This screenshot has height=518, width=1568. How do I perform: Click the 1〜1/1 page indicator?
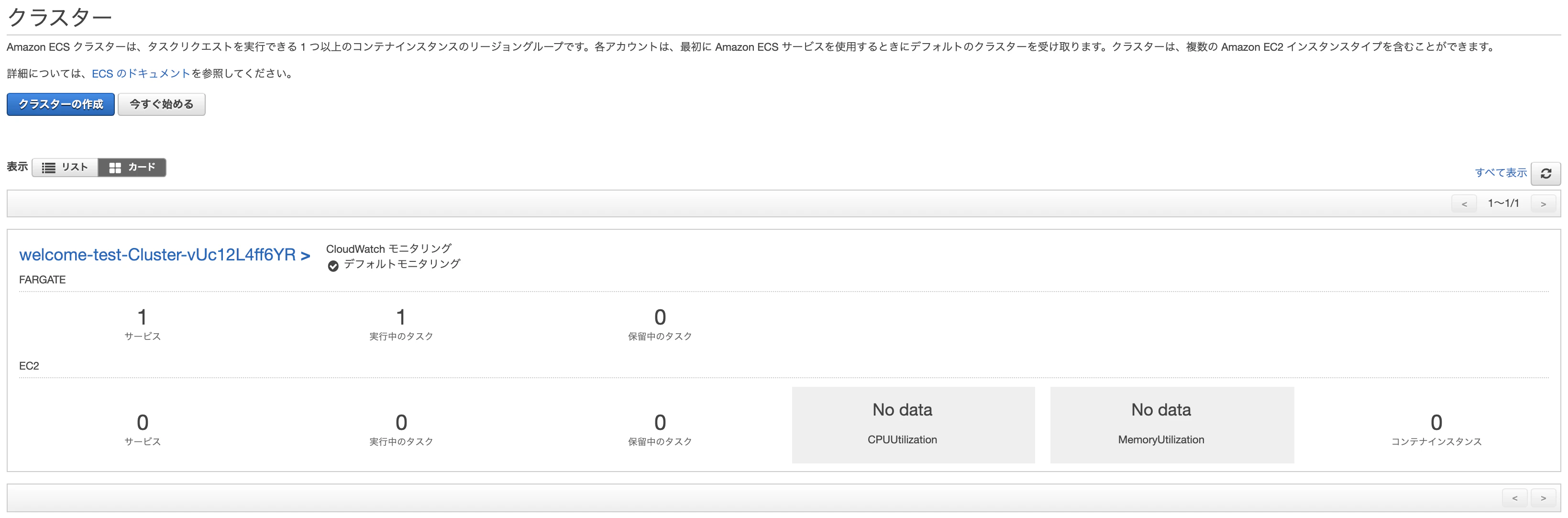pyautogui.click(x=1503, y=203)
